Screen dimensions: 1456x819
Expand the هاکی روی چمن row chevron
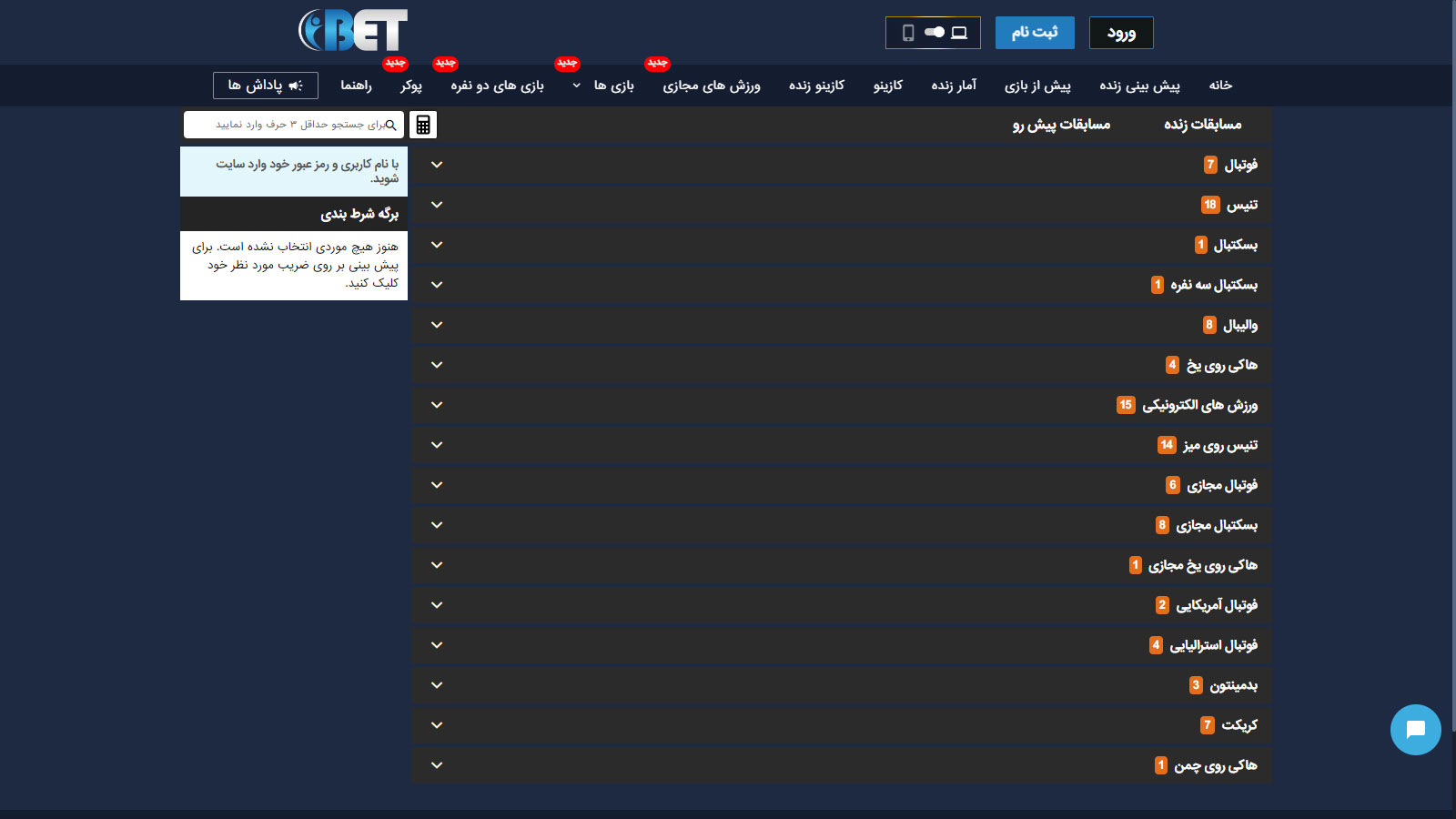[437, 765]
